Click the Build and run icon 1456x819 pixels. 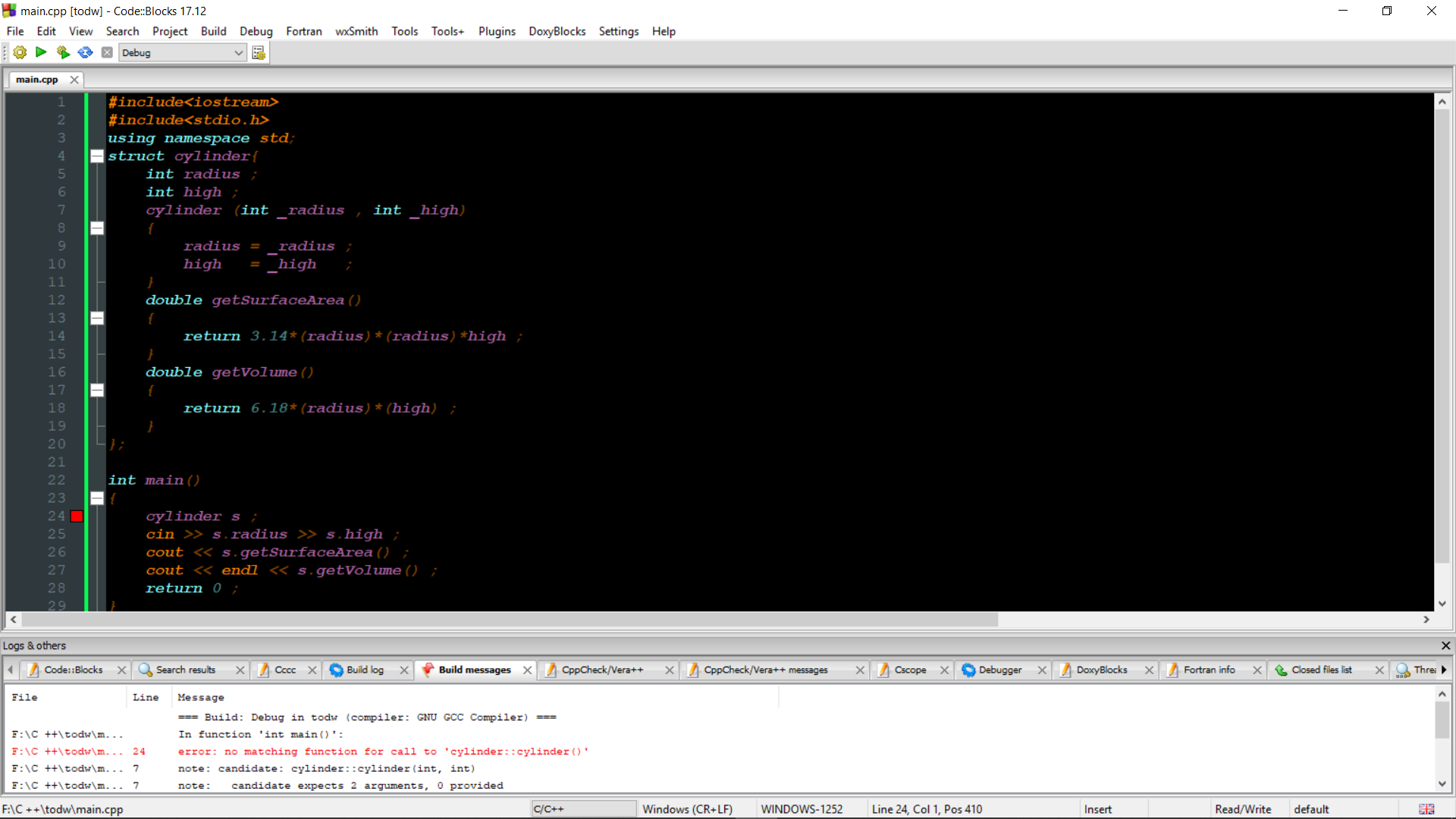(x=63, y=52)
